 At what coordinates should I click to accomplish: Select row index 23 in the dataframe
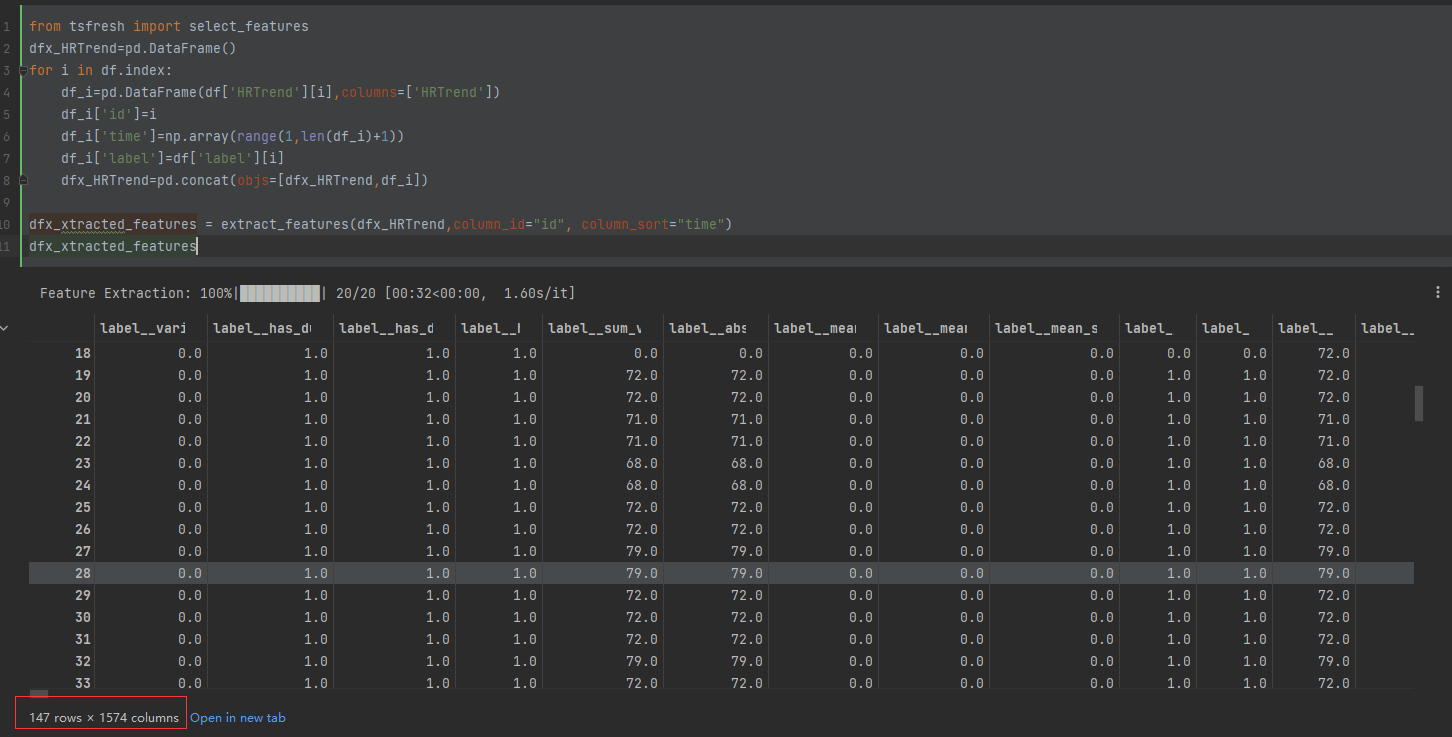point(82,463)
